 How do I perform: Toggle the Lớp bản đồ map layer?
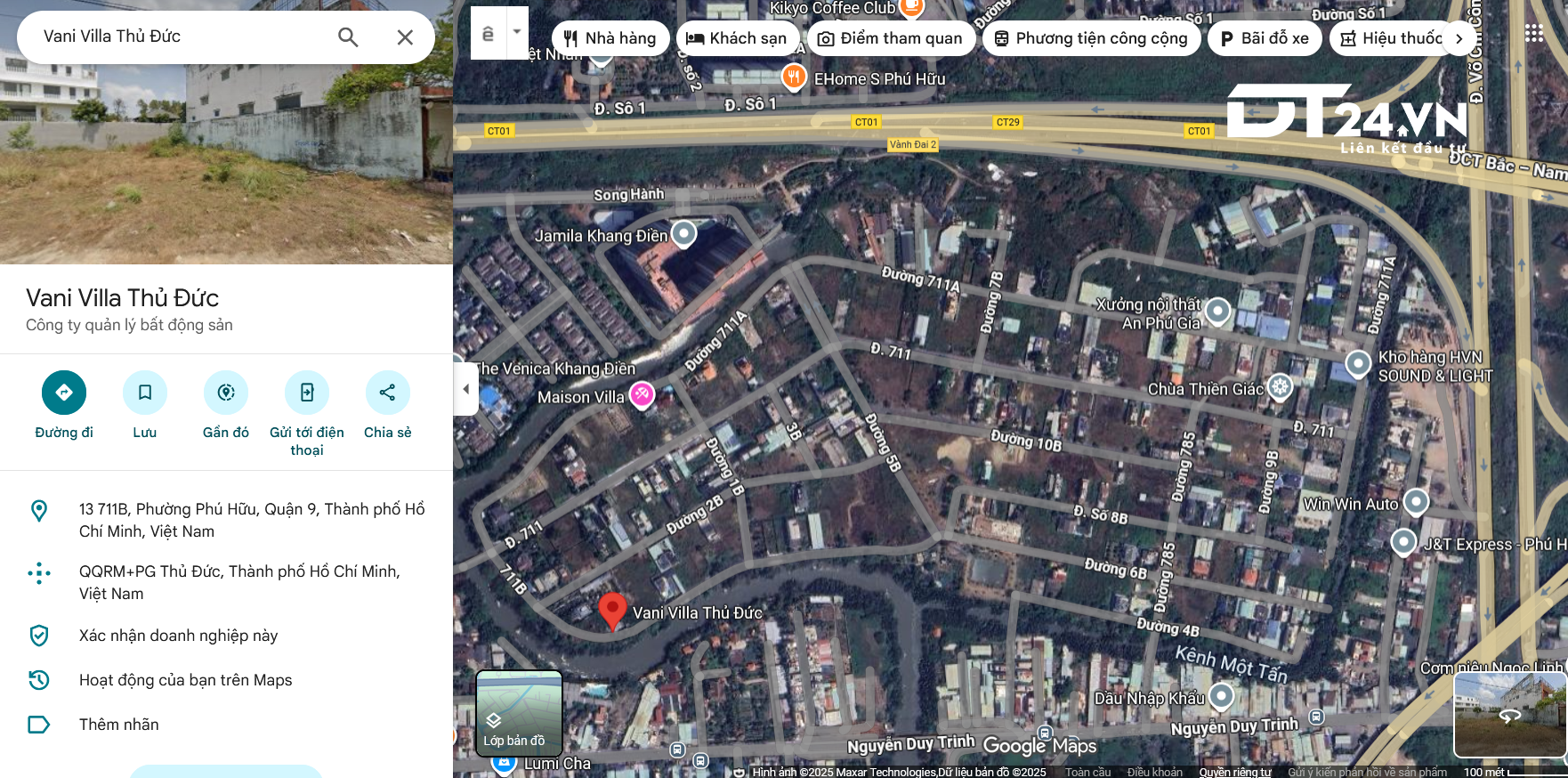[519, 713]
